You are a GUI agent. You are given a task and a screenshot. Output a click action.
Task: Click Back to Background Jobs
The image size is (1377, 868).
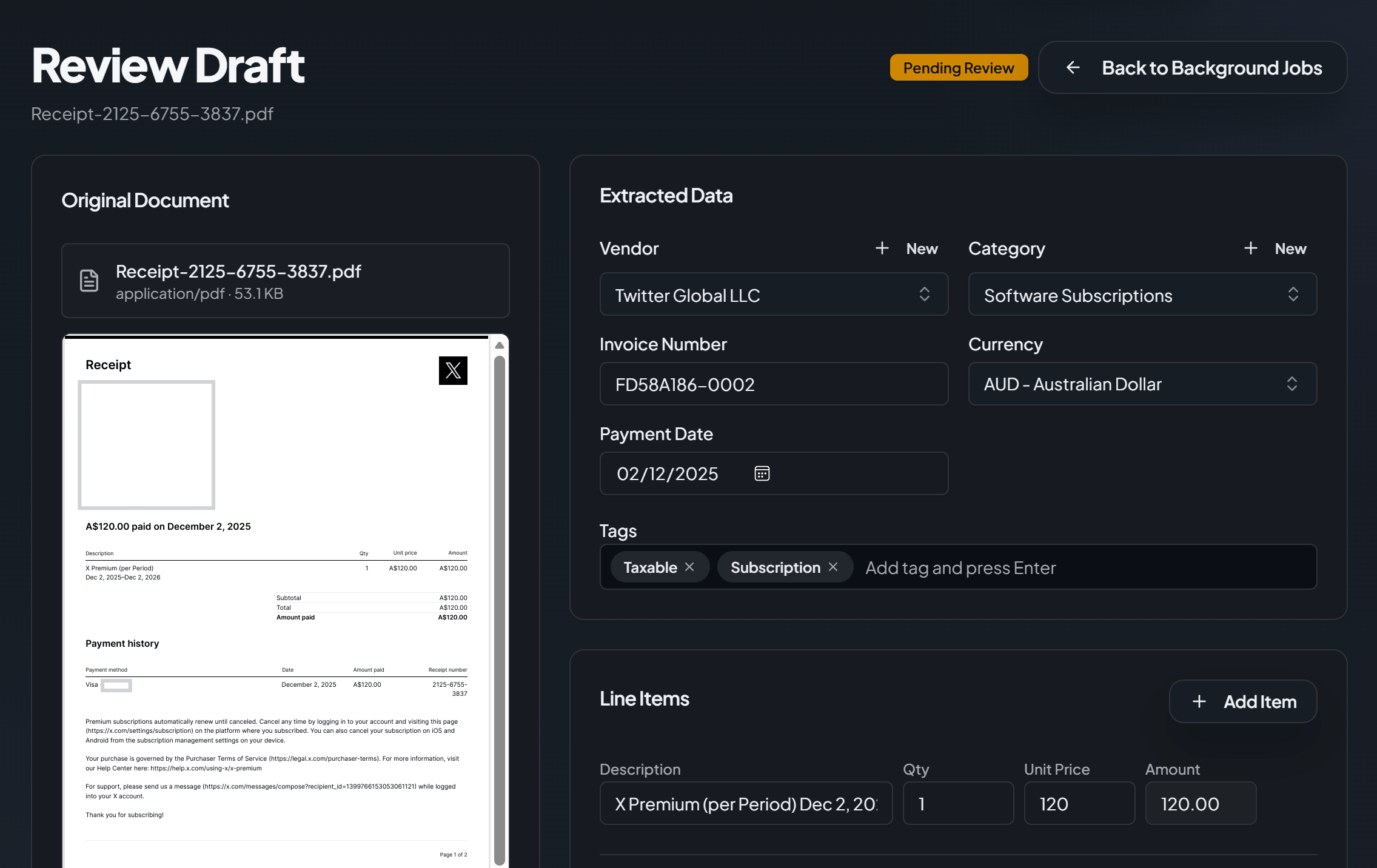tap(1212, 67)
